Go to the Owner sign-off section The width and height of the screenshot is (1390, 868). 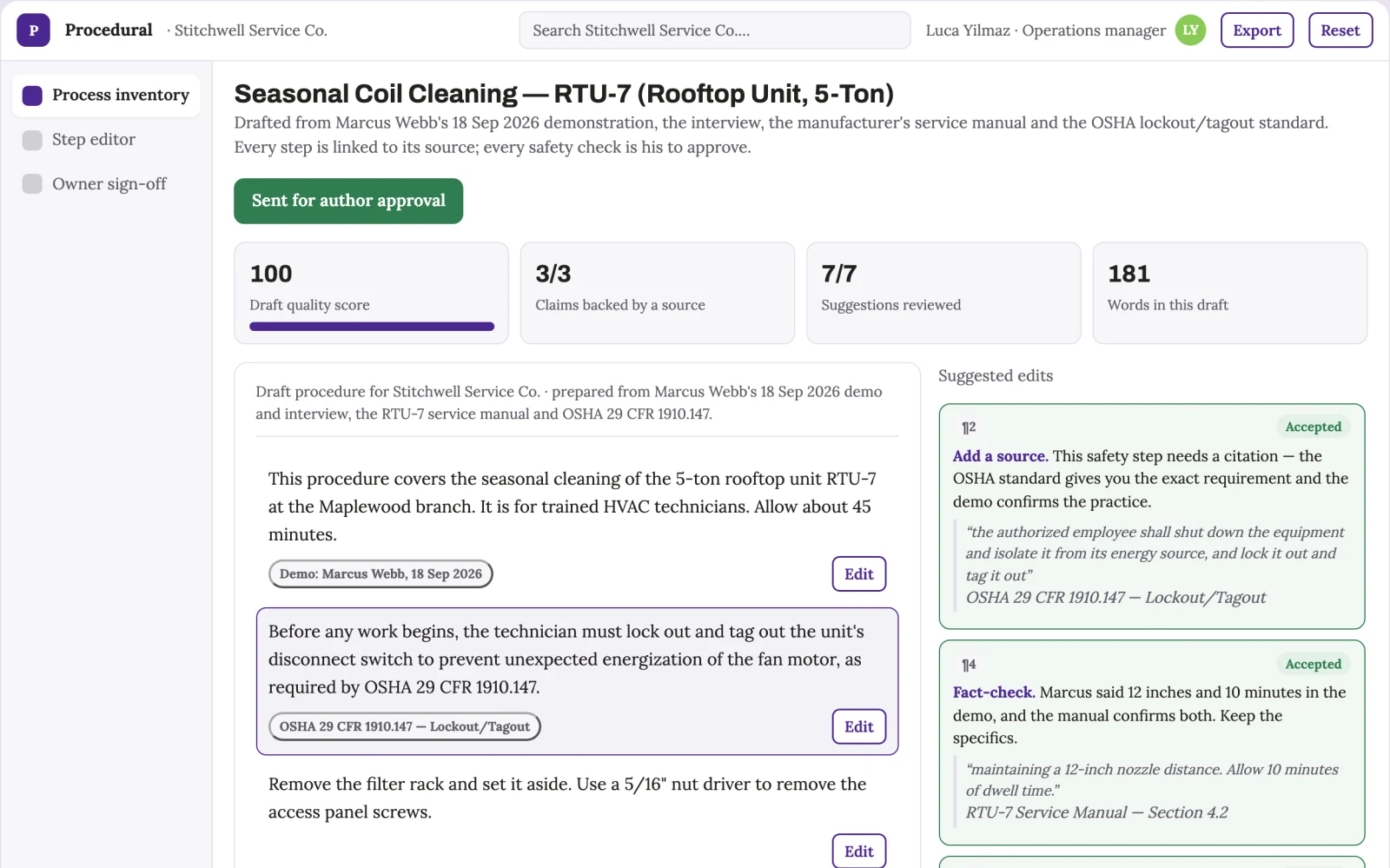click(106, 184)
